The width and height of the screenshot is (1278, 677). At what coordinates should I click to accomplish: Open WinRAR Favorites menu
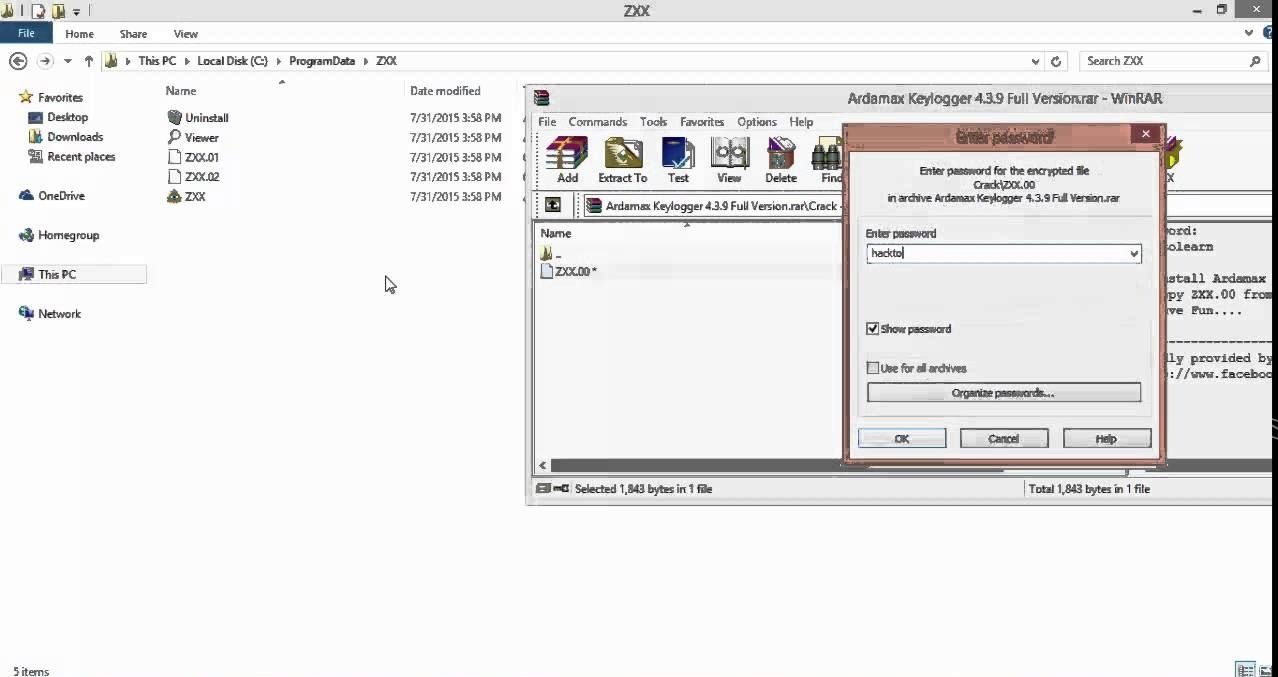coord(702,122)
